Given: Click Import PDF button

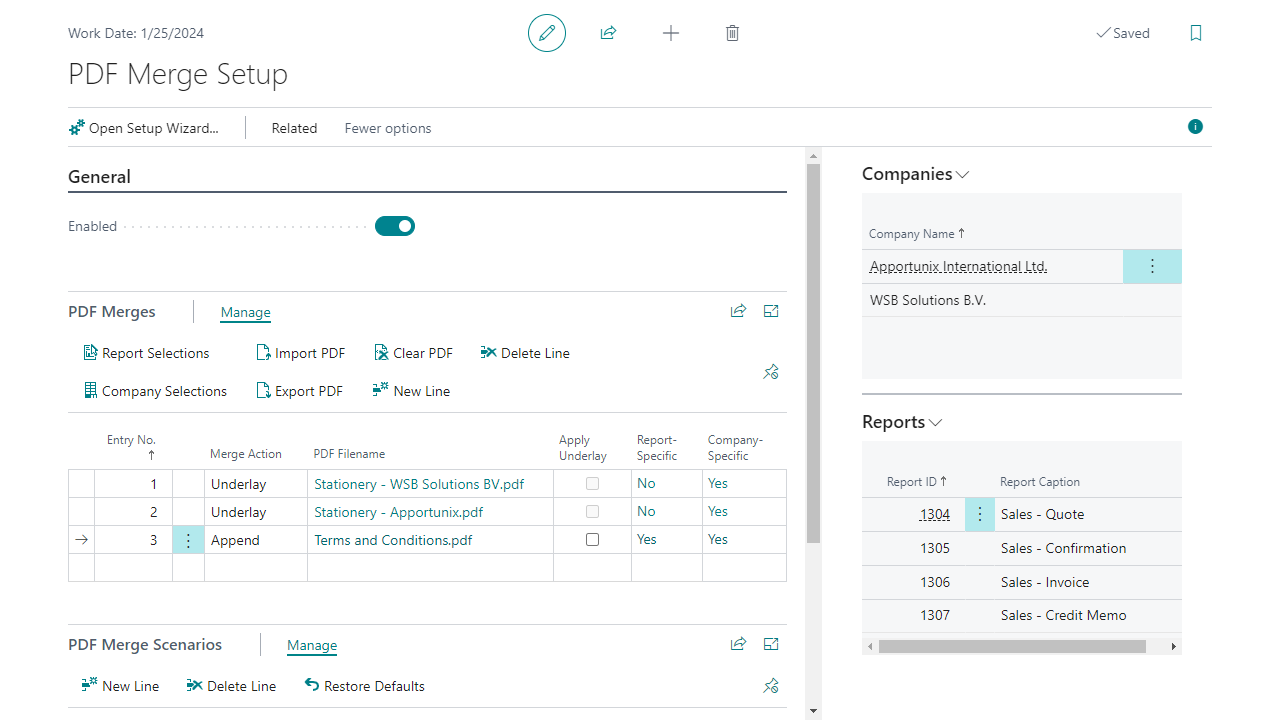Looking at the screenshot, I should [301, 353].
